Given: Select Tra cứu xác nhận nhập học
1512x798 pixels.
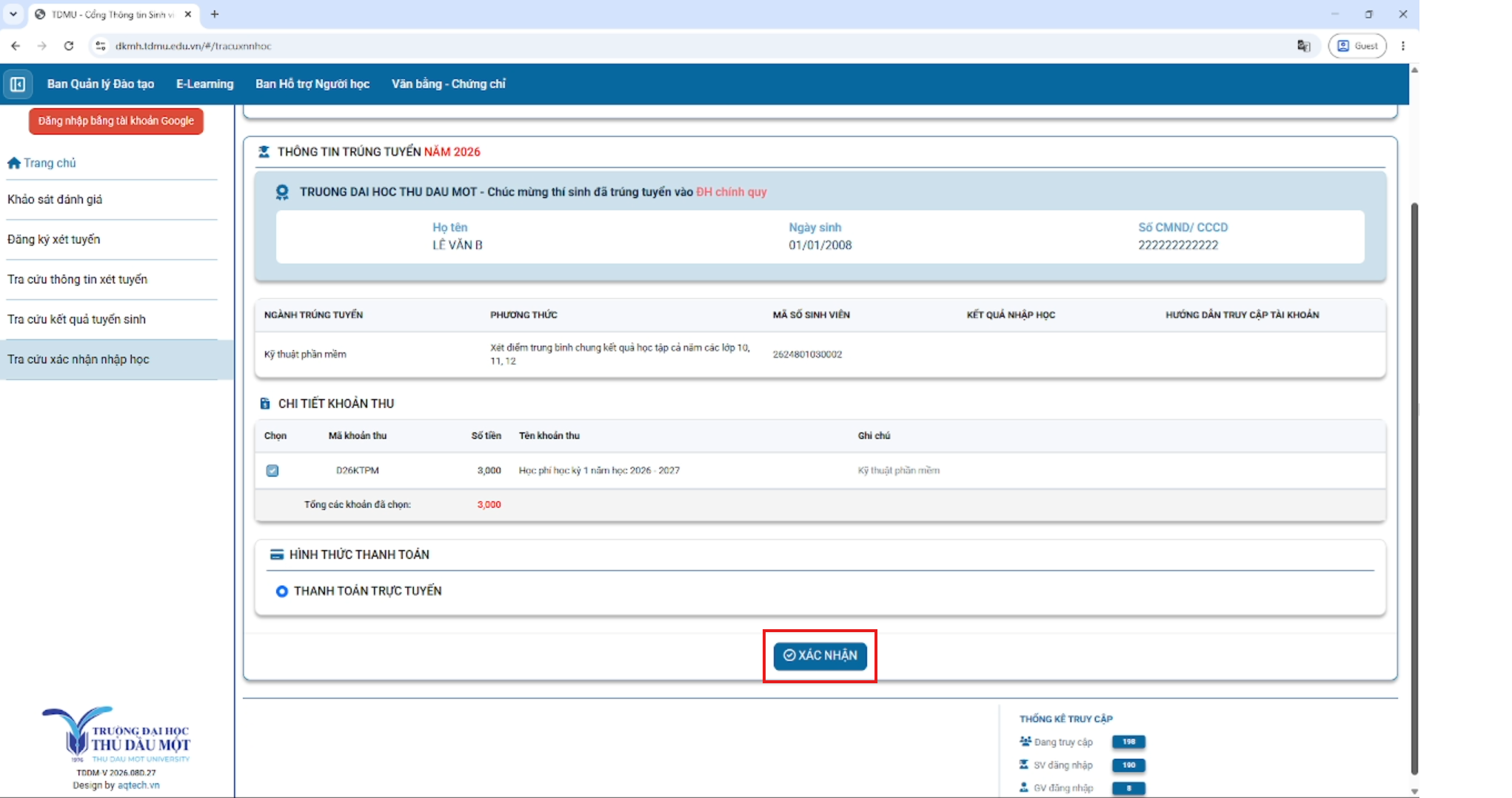Looking at the screenshot, I should click(x=117, y=360).
